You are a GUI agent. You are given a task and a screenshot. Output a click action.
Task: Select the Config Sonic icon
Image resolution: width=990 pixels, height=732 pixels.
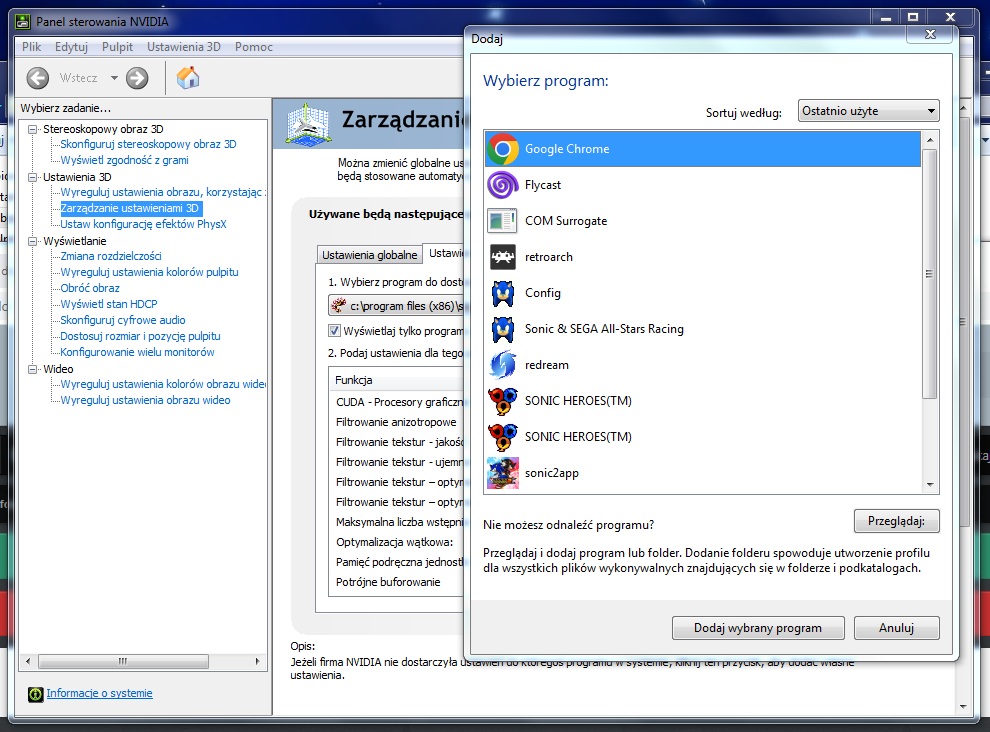[x=503, y=293]
